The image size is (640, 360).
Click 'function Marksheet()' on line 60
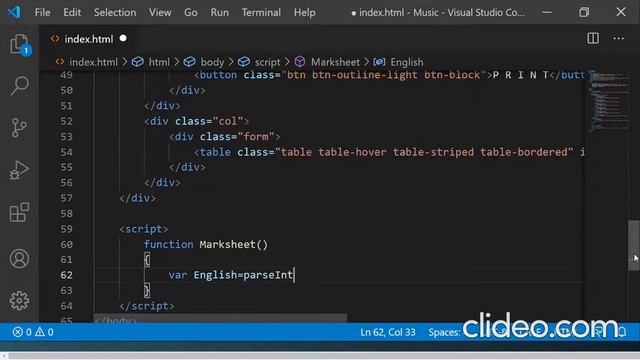click(x=206, y=244)
